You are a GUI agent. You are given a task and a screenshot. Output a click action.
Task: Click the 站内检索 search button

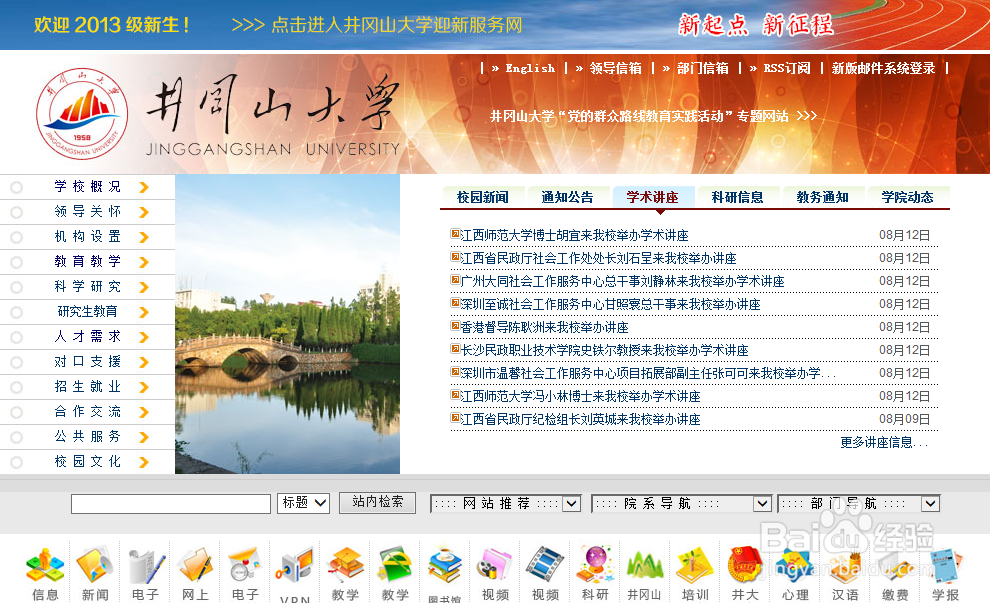378,502
